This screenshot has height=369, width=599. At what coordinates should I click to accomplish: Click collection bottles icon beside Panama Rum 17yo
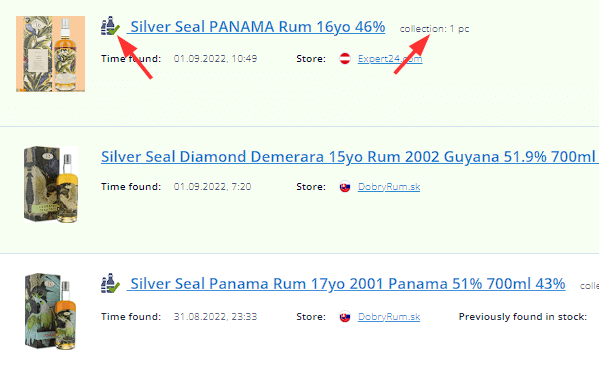coord(110,283)
